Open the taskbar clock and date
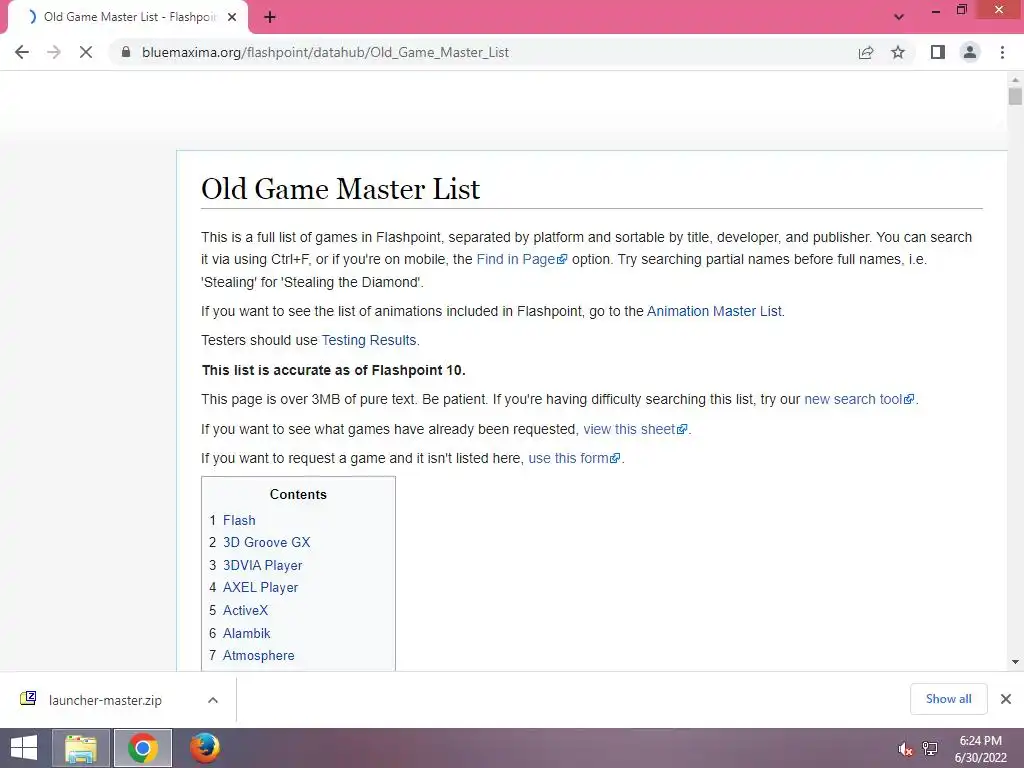1024x768 pixels. (980, 749)
